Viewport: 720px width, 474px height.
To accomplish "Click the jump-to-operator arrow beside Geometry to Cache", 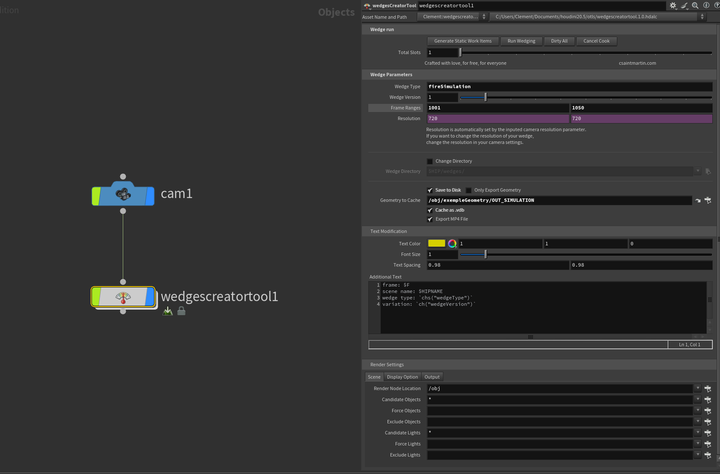I will tap(698, 200).
